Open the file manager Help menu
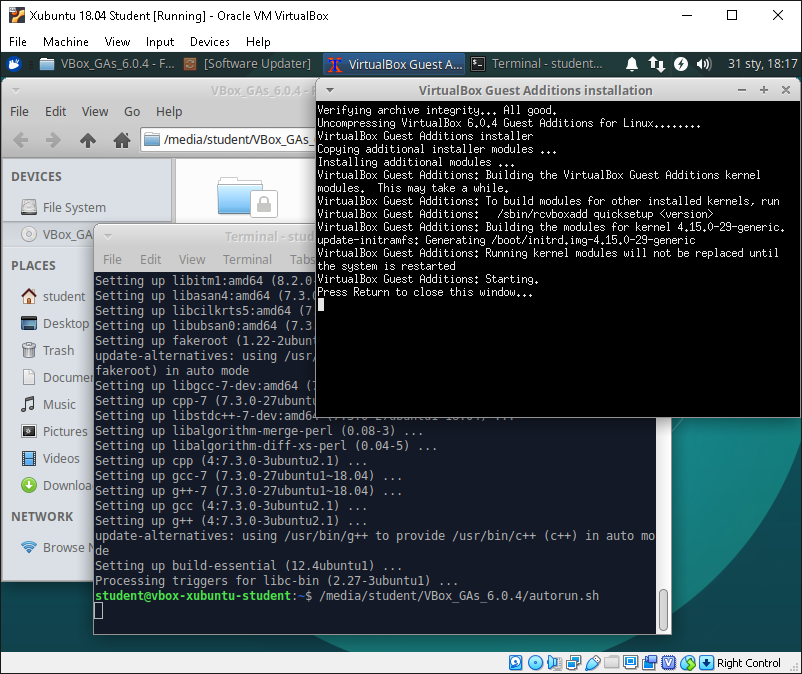Screen dimensions: 802x674 click(169, 111)
